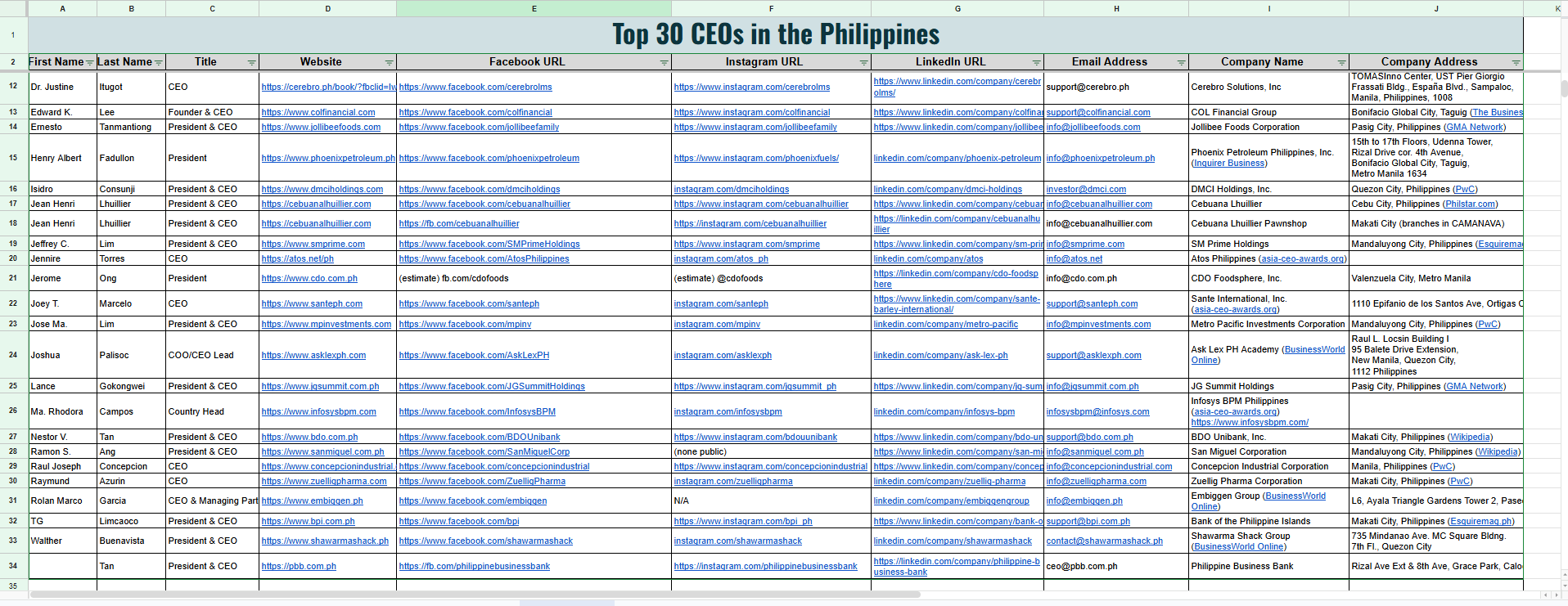Screen dimensions: 1568x606
Task: Open the cerebro.ph/book website link
Action: pos(329,87)
